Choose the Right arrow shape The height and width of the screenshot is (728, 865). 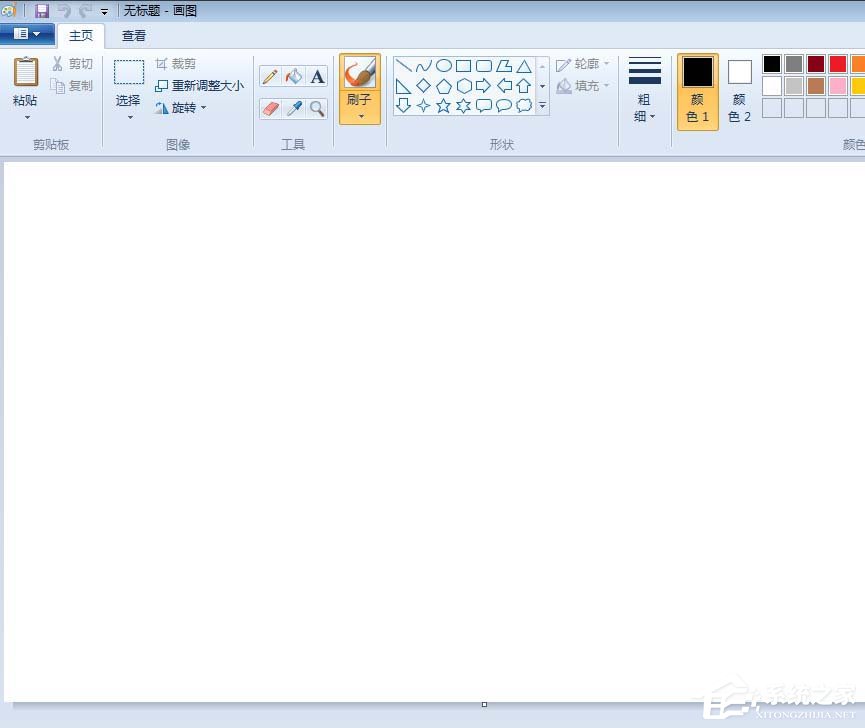pyautogui.click(x=483, y=85)
